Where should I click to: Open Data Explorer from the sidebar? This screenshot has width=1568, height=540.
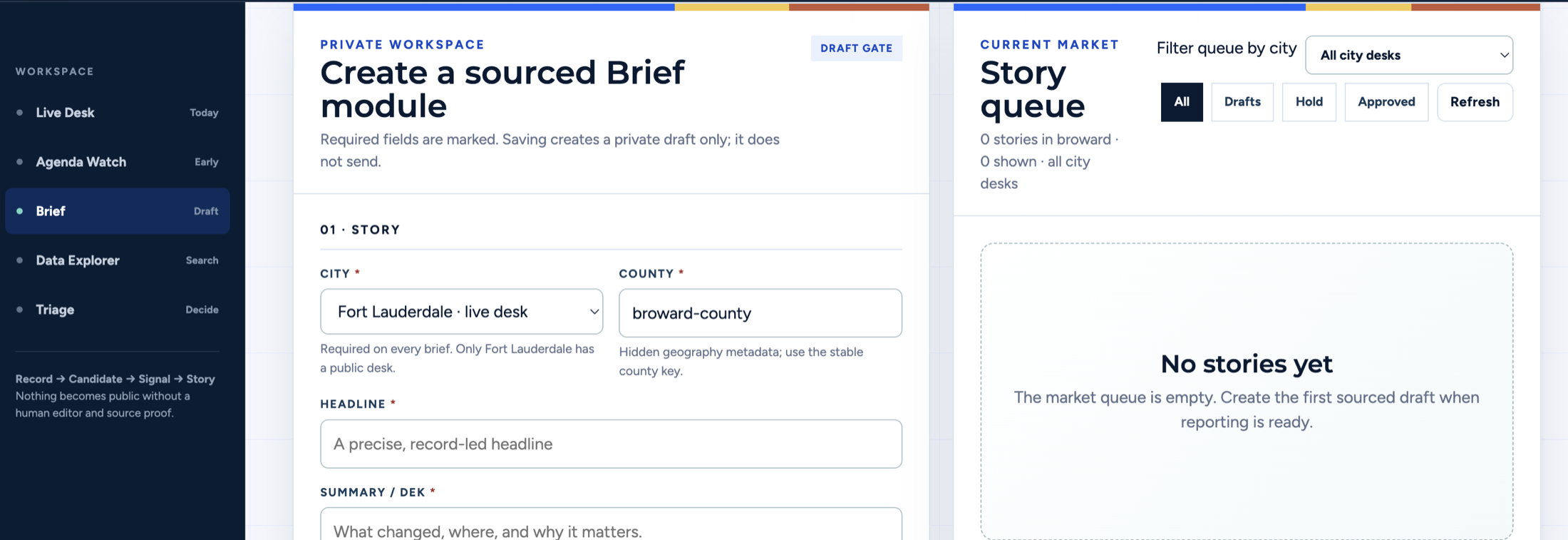pos(117,260)
